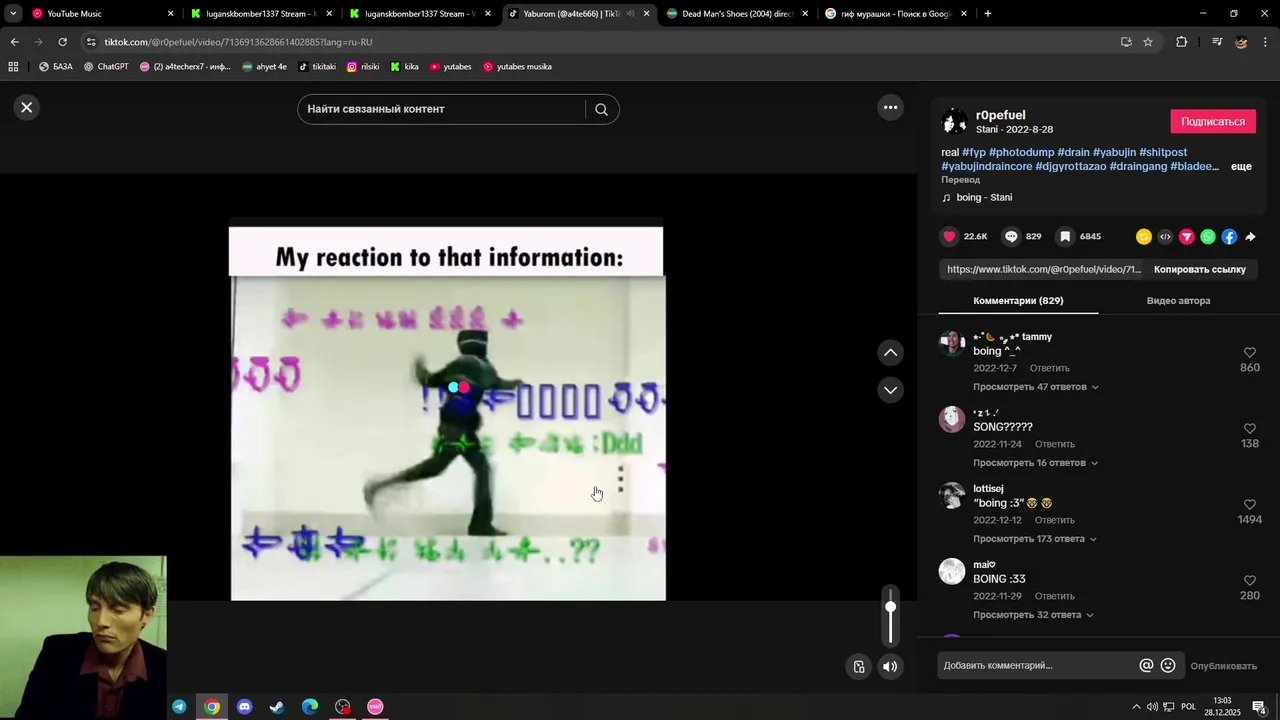Like tammy's comment

(1250, 353)
